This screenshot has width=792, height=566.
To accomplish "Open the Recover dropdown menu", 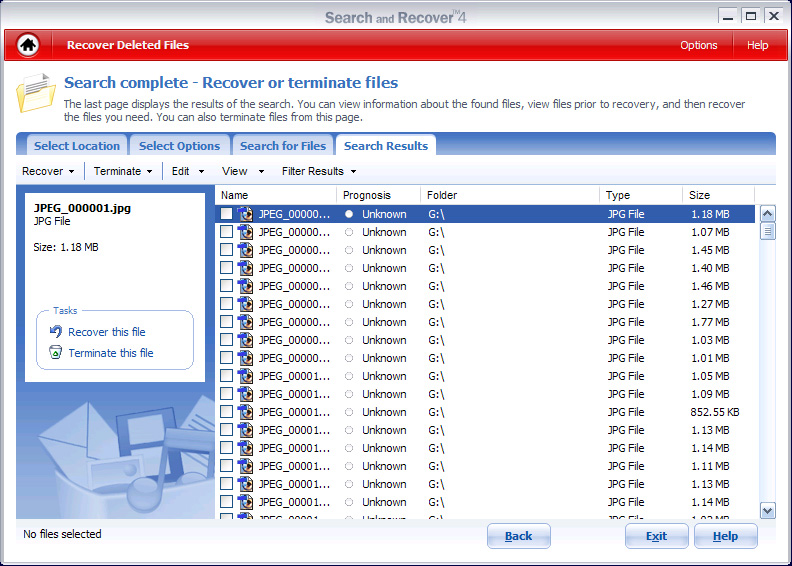I will 49,171.
